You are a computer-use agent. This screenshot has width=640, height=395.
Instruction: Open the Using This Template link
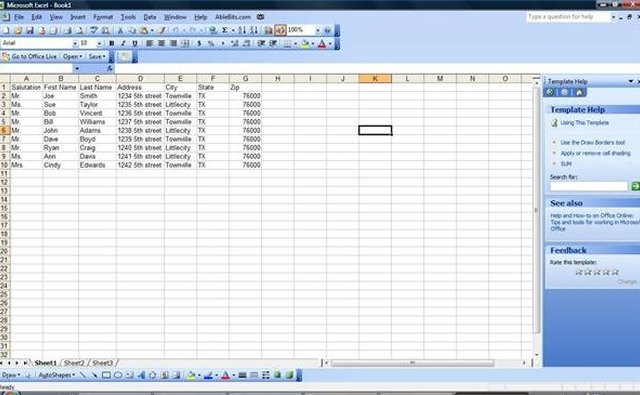click(584, 122)
